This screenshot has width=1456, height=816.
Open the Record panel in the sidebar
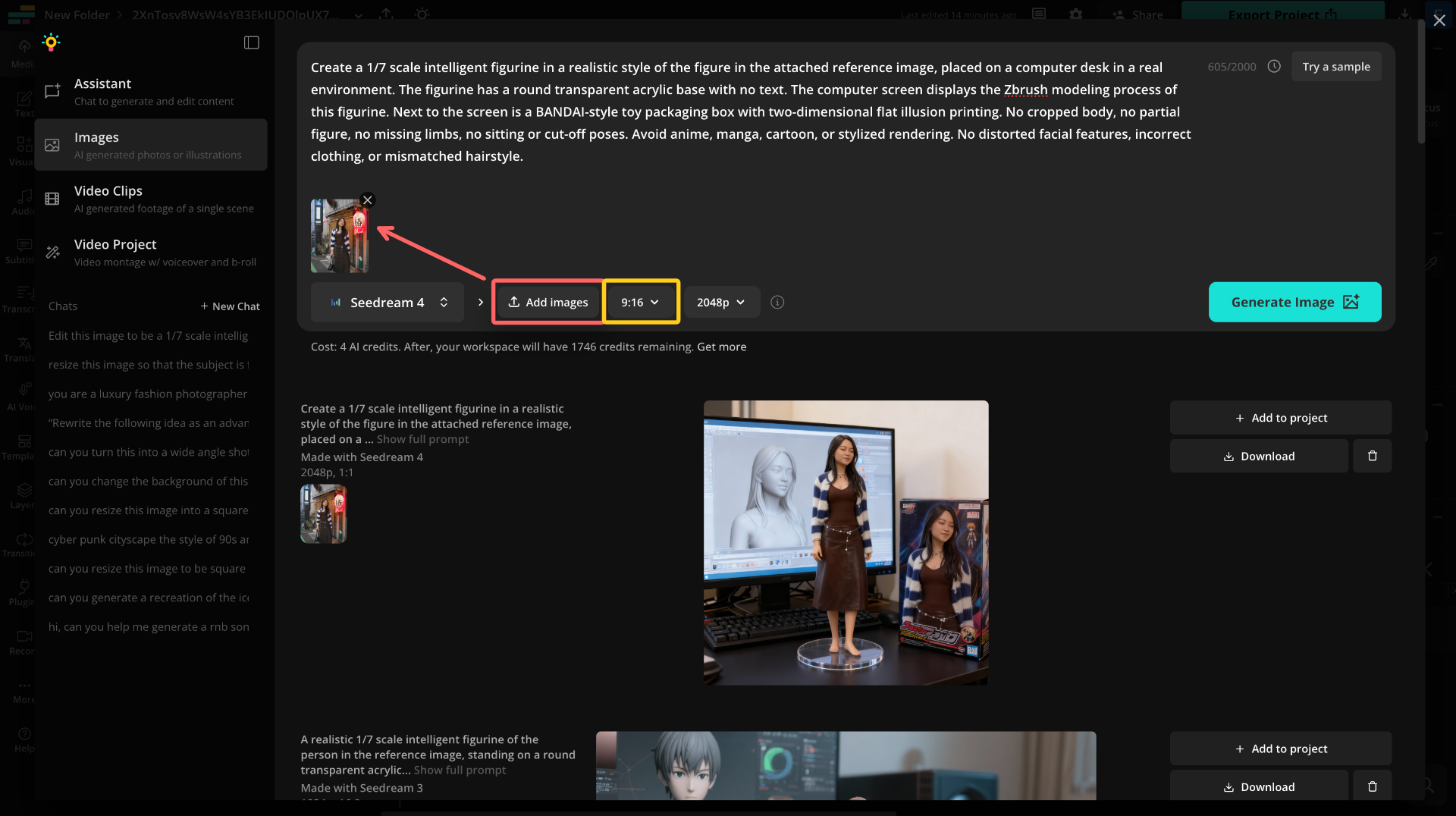pos(23,639)
